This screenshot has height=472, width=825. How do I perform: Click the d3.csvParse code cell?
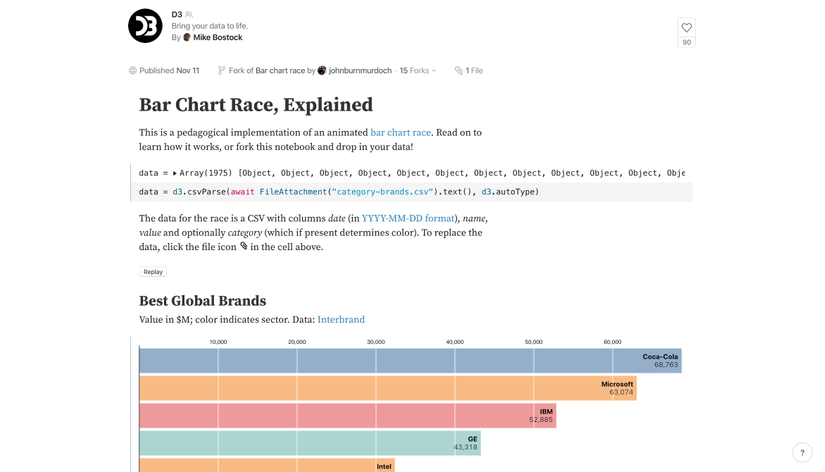pyautogui.click(x=400, y=192)
